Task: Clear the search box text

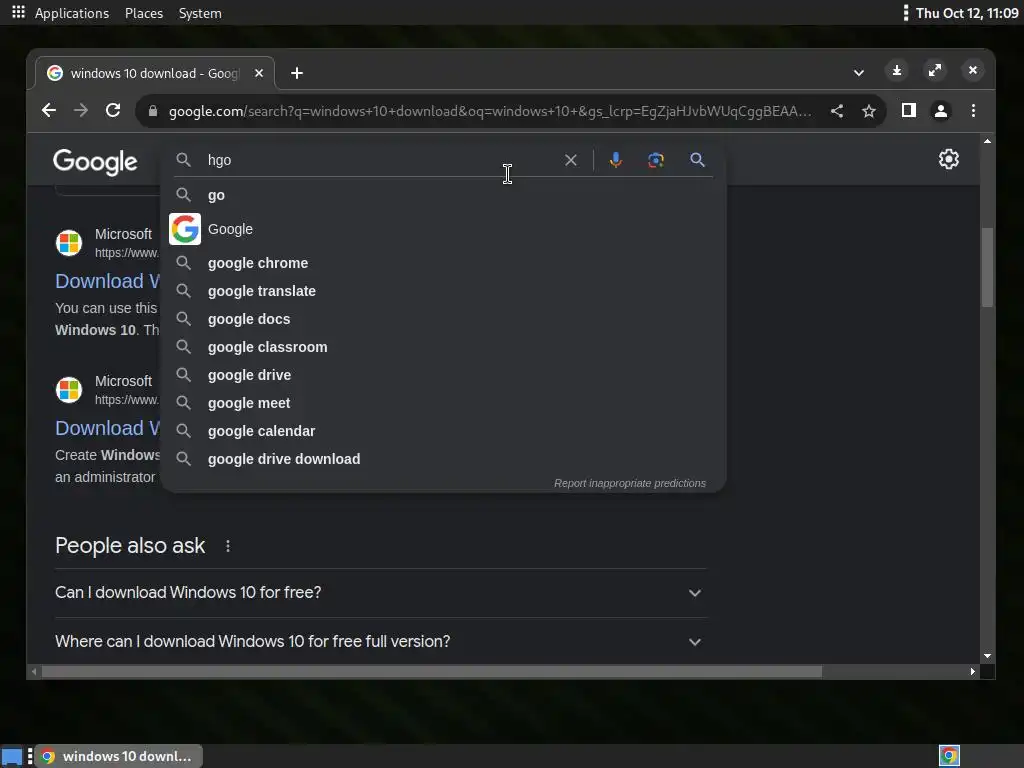Action: click(x=571, y=160)
